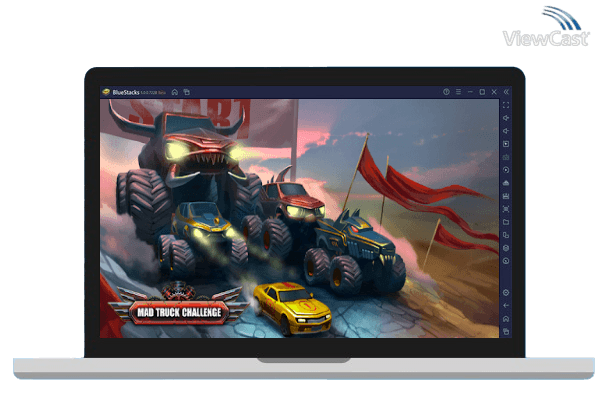Click the Android back arrow icon
This screenshot has height=414, width=602.
click(x=506, y=306)
